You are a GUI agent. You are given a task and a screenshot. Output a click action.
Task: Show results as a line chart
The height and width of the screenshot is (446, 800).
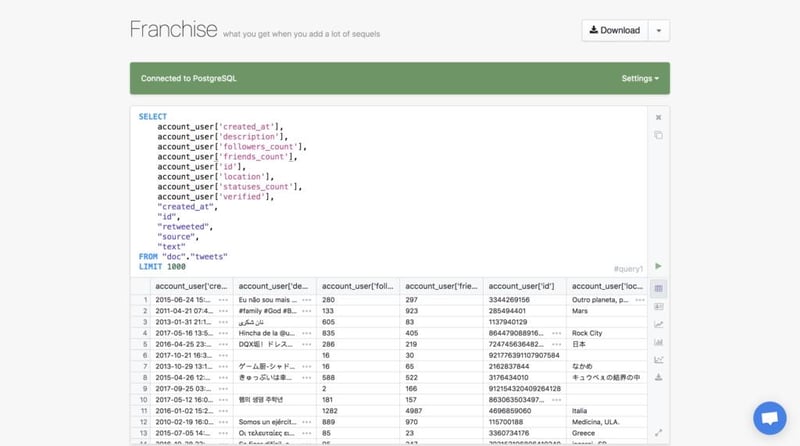tap(658, 325)
